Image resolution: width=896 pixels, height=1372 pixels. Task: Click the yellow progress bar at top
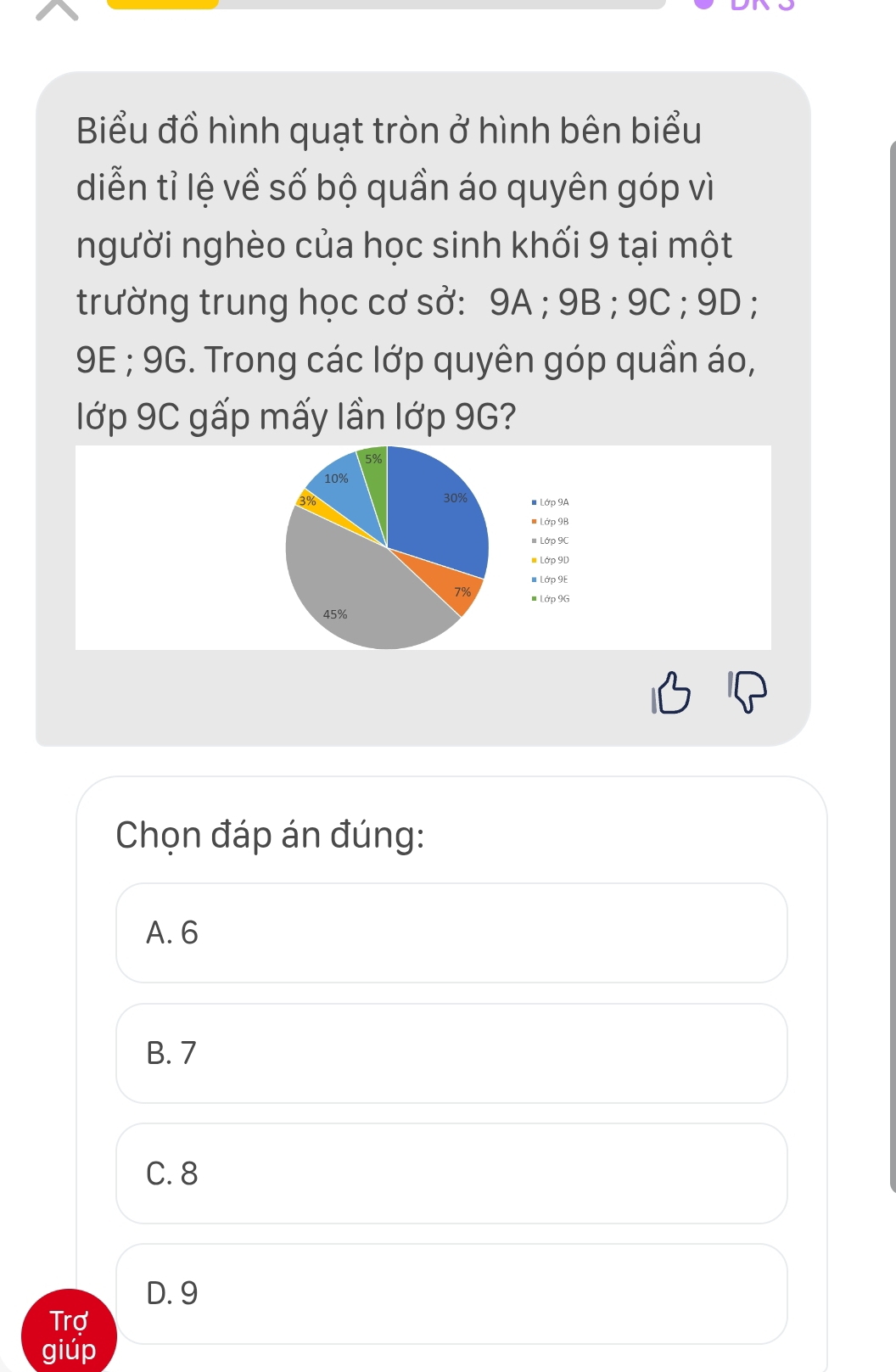click(163, 3)
